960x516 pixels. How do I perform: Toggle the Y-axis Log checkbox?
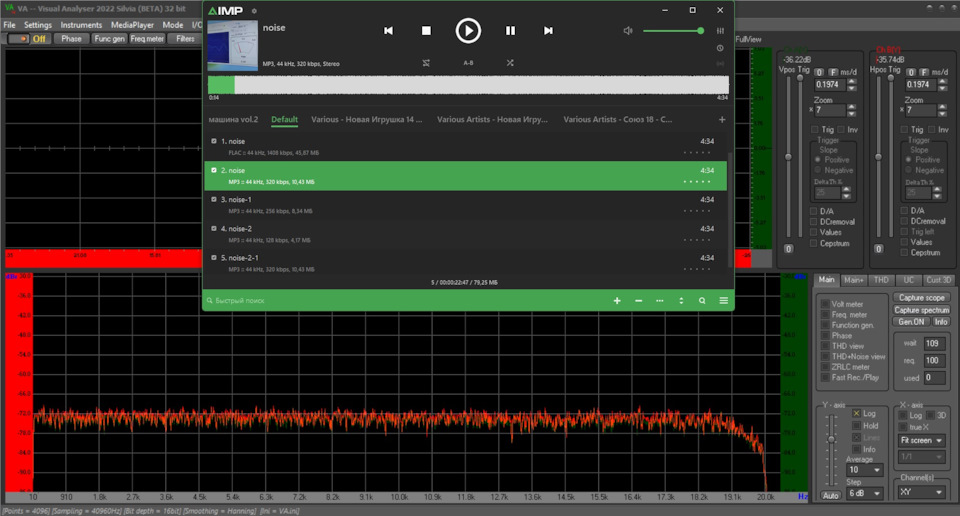(857, 413)
